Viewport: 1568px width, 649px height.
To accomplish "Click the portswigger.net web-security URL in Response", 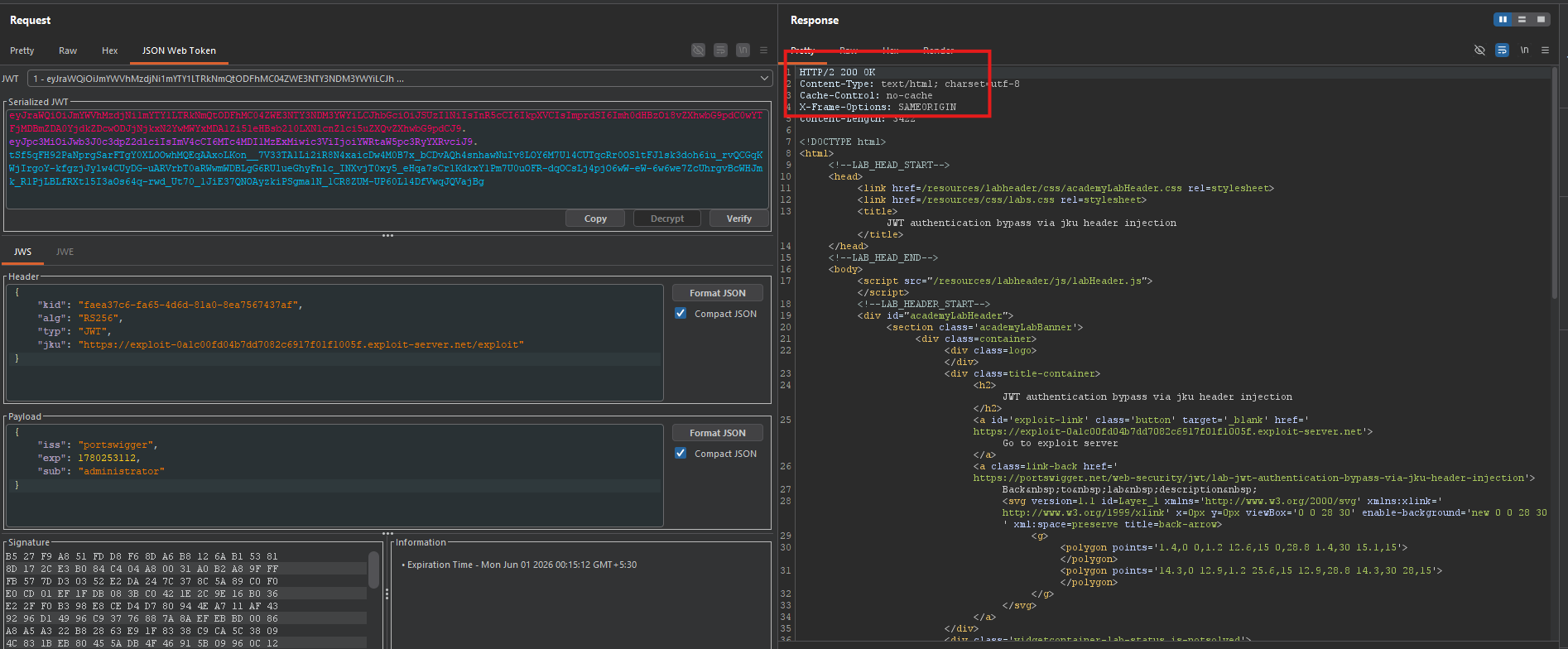I will pos(1253,478).
